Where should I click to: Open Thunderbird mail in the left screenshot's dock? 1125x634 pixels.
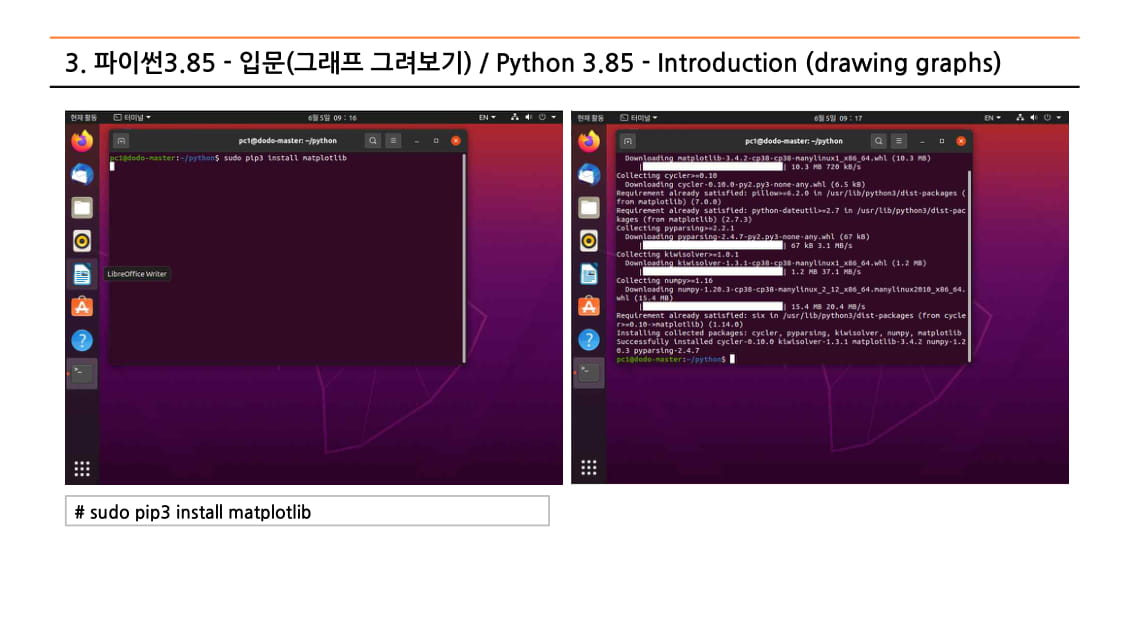(x=83, y=174)
